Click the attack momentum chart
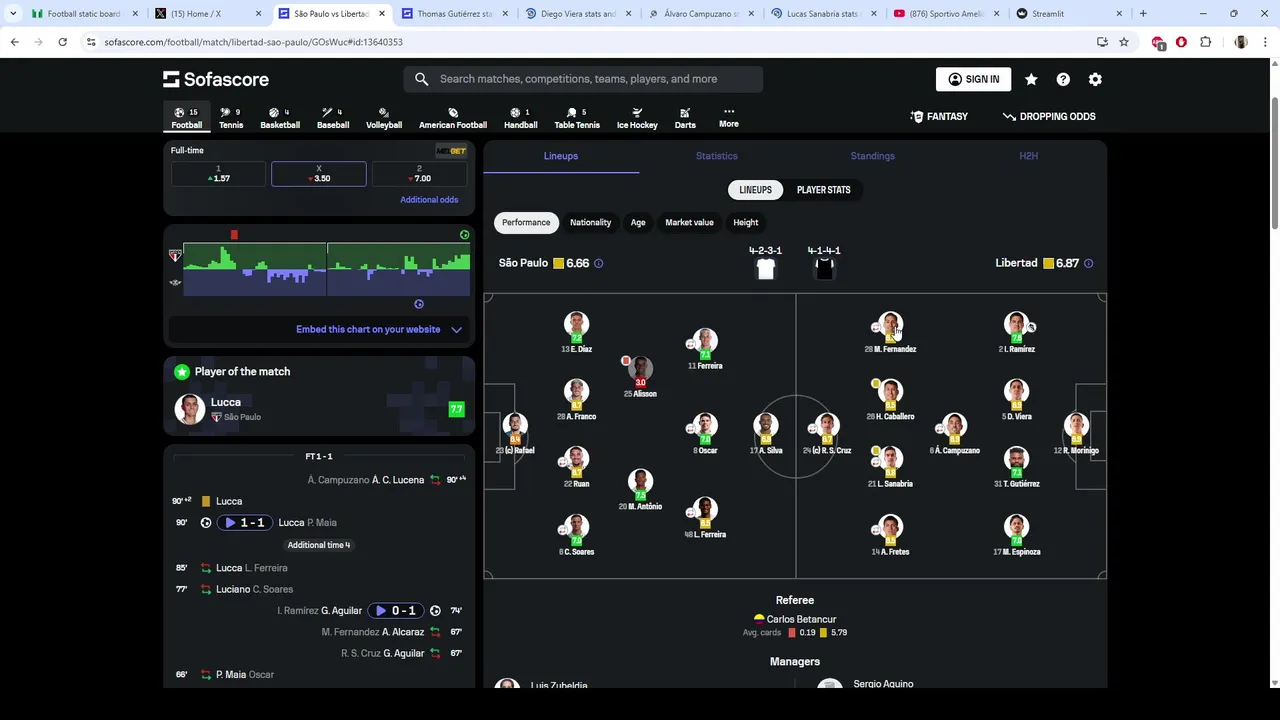 [326, 269]
